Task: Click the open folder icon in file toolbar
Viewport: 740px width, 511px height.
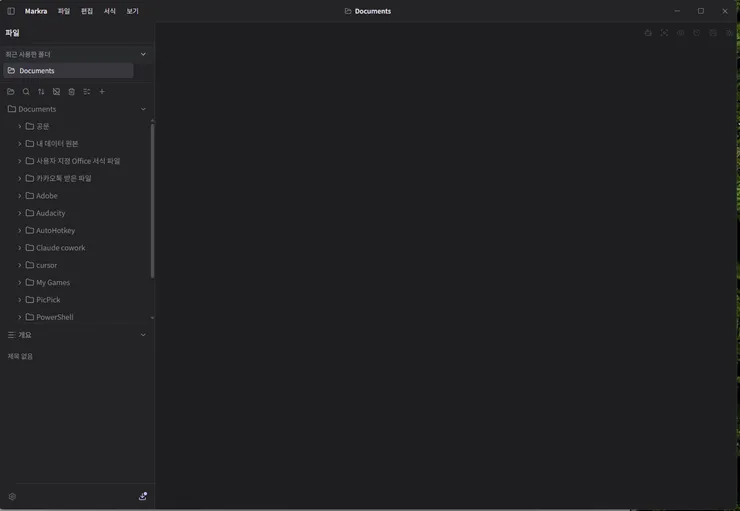Action: click(x=11, y=92)
